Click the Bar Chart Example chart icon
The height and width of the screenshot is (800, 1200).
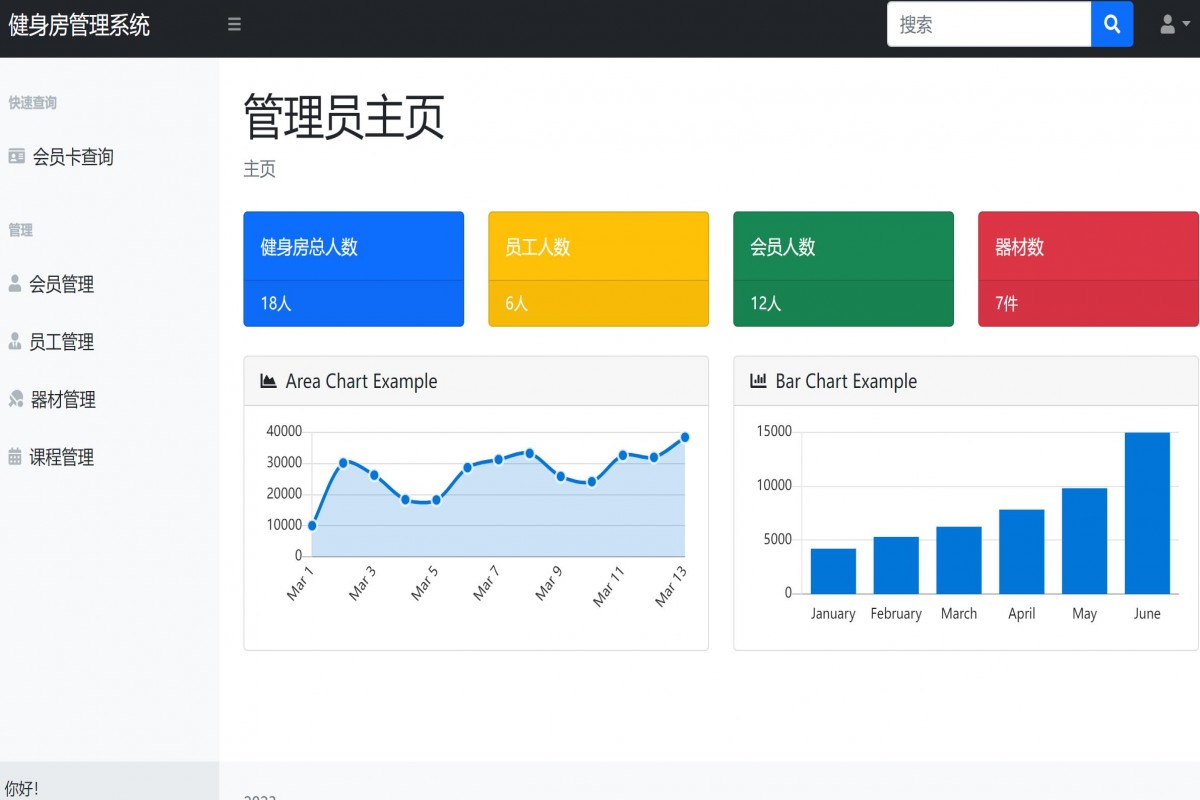coord(758,380)
